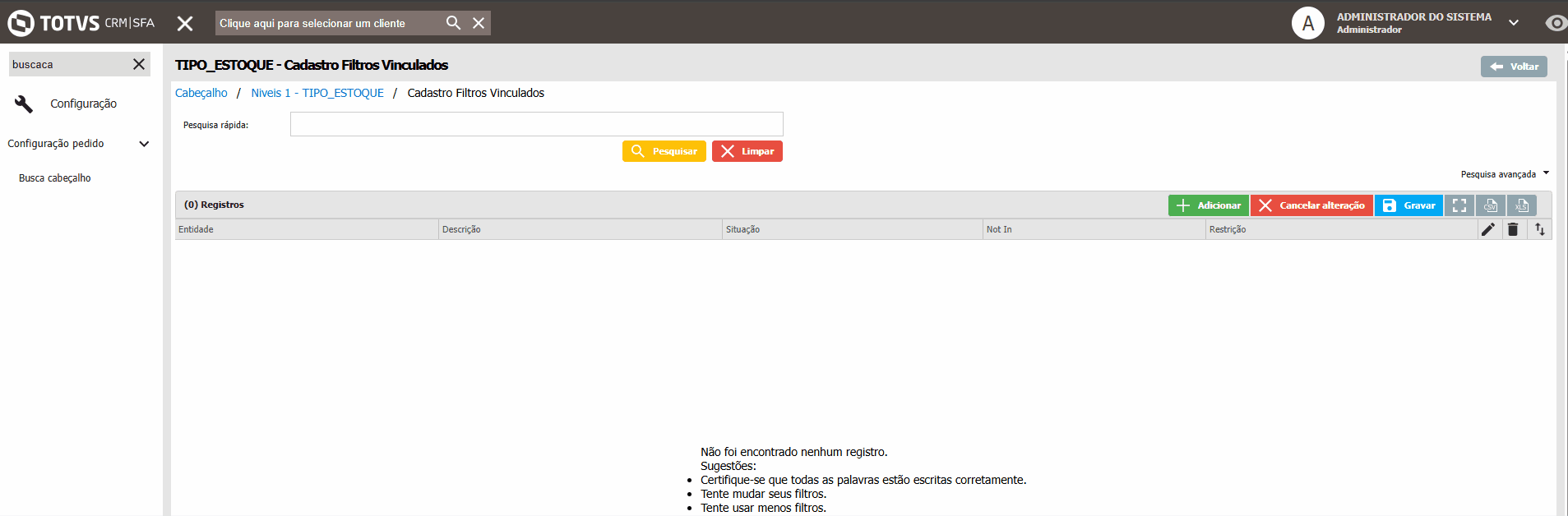This screenshot has width=1568, height=516.
Task: Collapse the Configuração pedido menu group
Action: click(144, 144)
